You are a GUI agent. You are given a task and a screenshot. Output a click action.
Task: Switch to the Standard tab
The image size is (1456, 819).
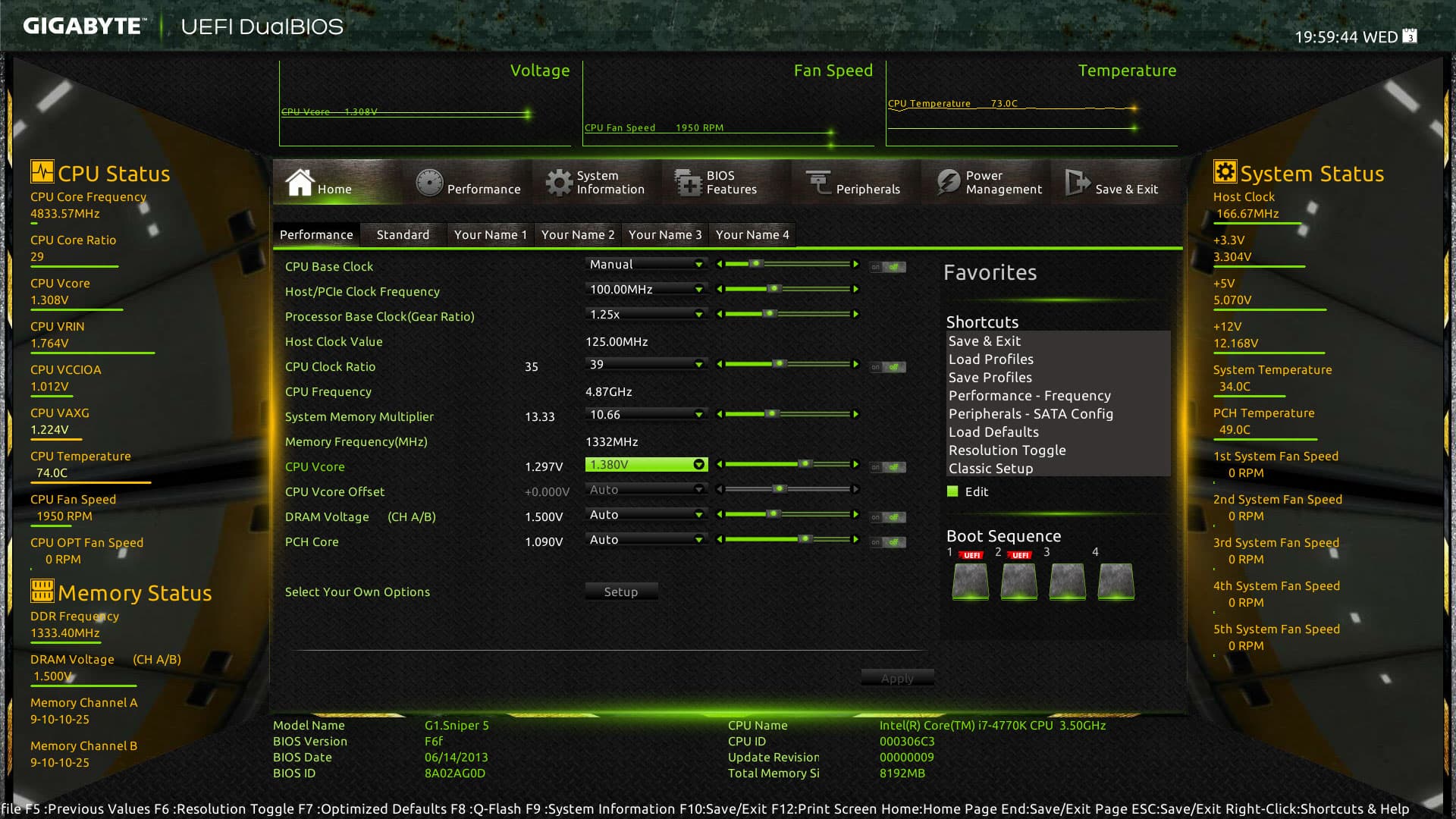(x=403, y=235)
